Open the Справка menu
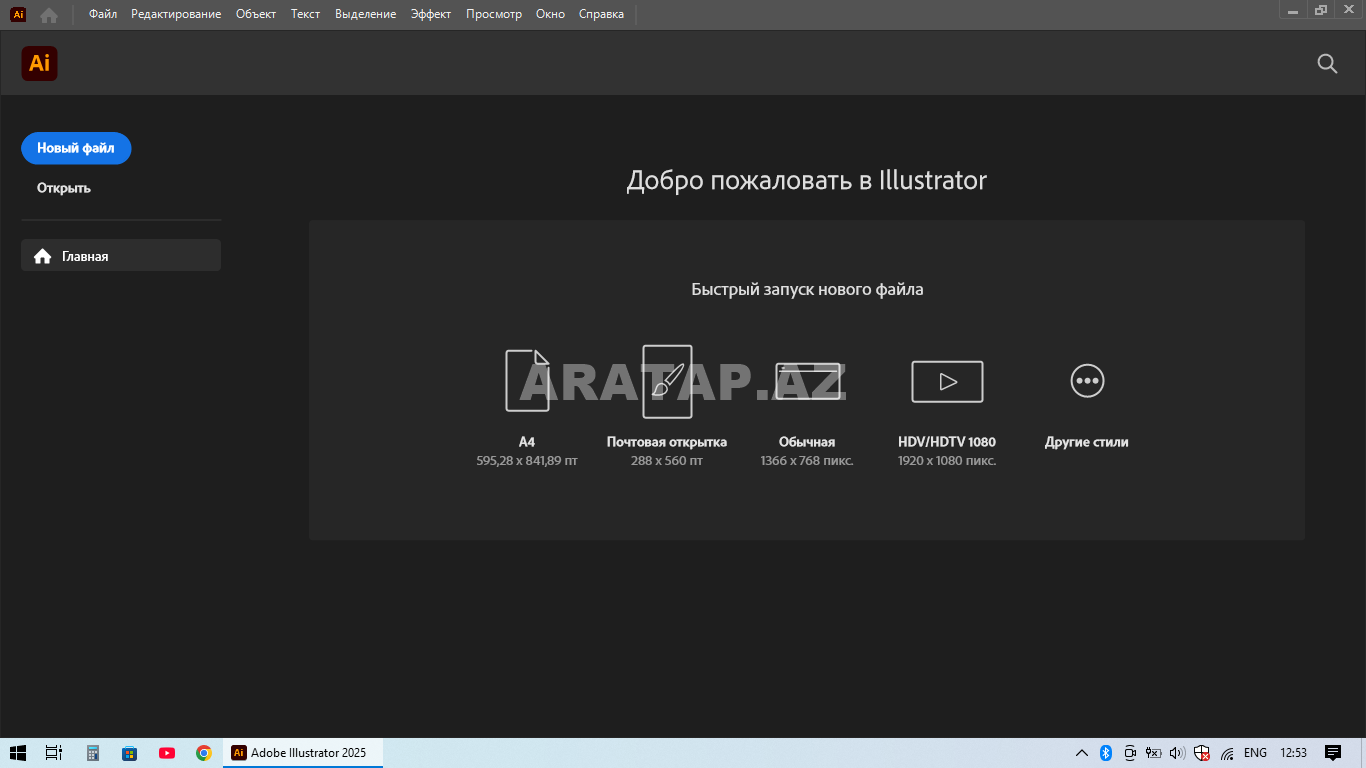 point(601,14)
